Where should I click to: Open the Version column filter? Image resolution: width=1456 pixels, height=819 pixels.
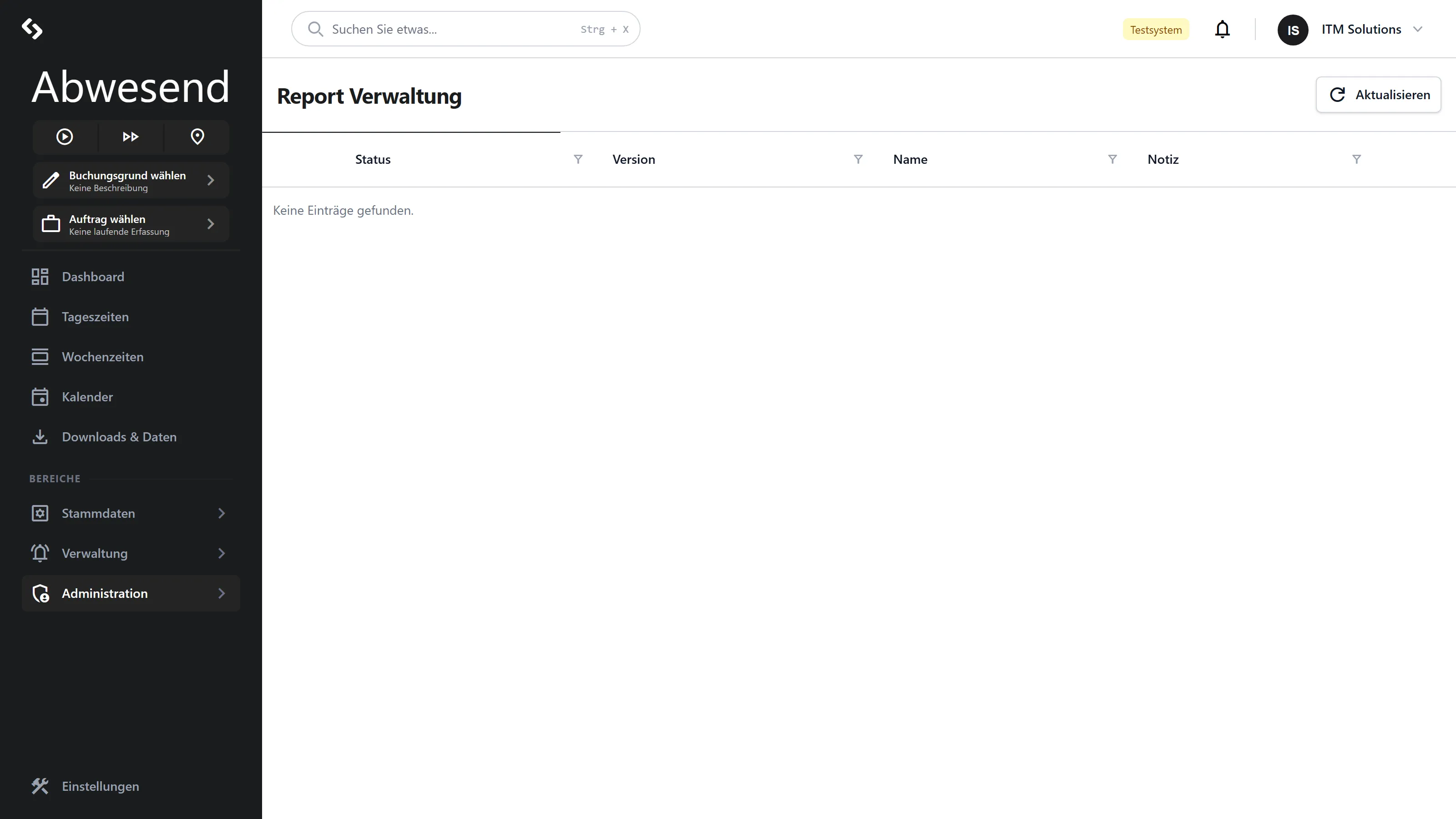(859, 159)
